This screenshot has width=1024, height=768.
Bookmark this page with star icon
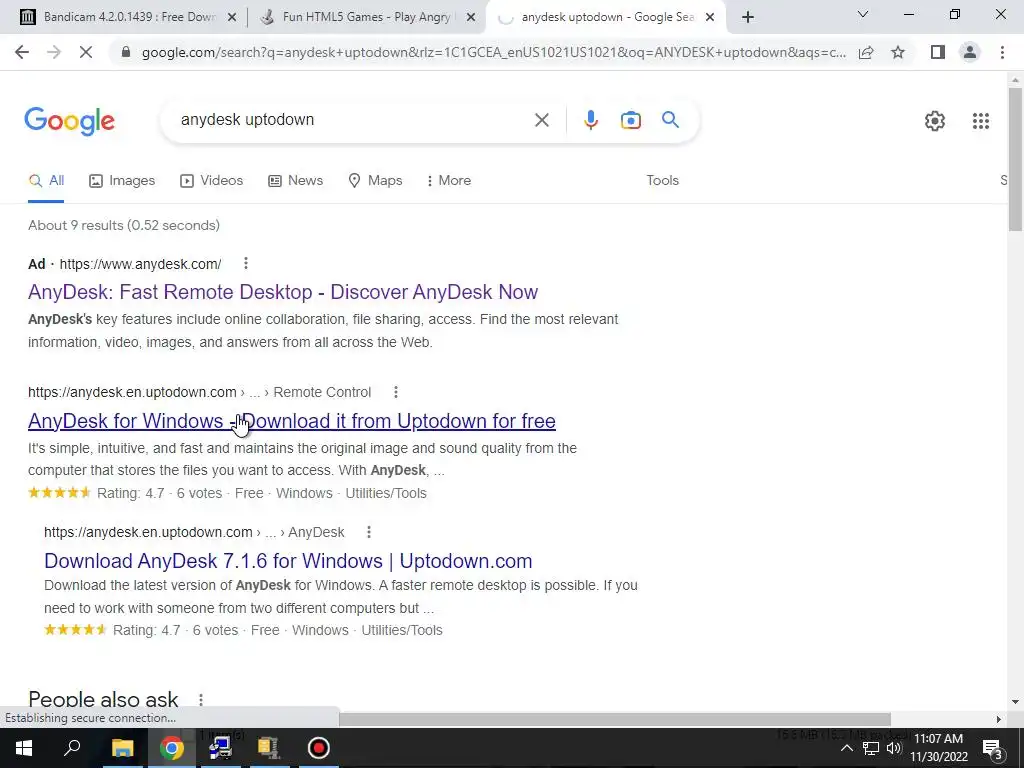tap(898, 52)
